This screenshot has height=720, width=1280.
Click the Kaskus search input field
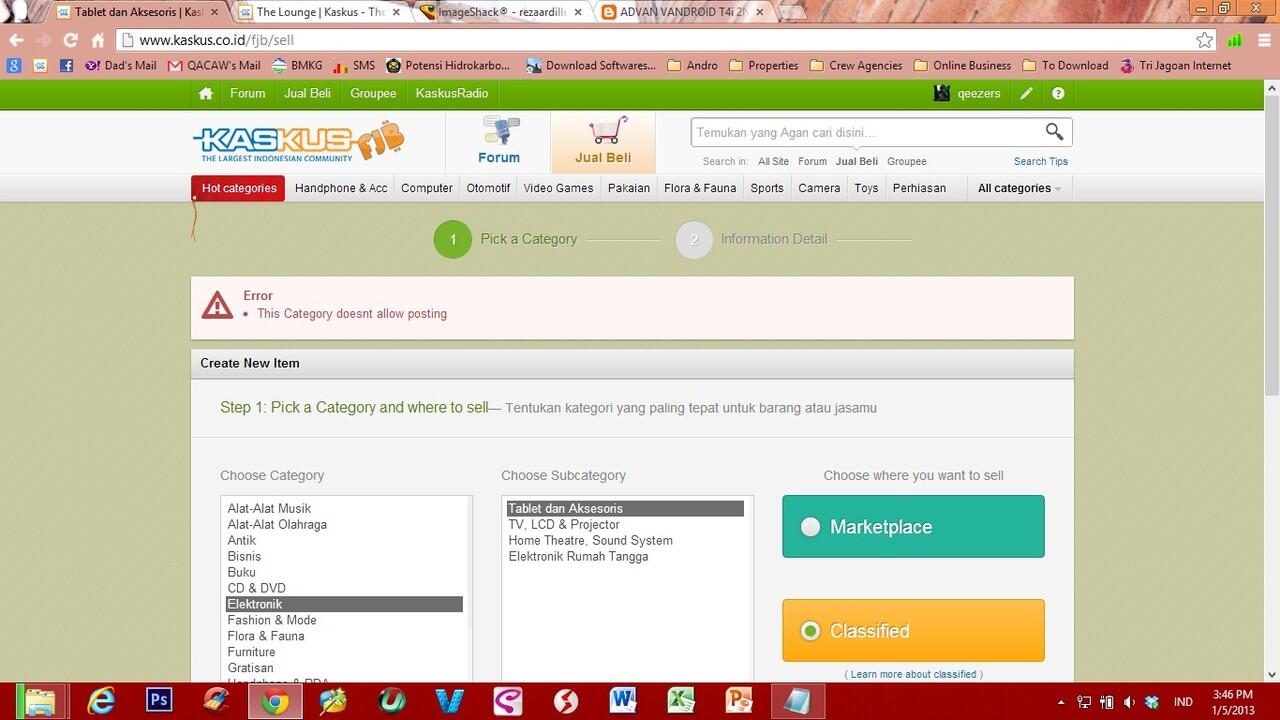click(x=867, y=132)
